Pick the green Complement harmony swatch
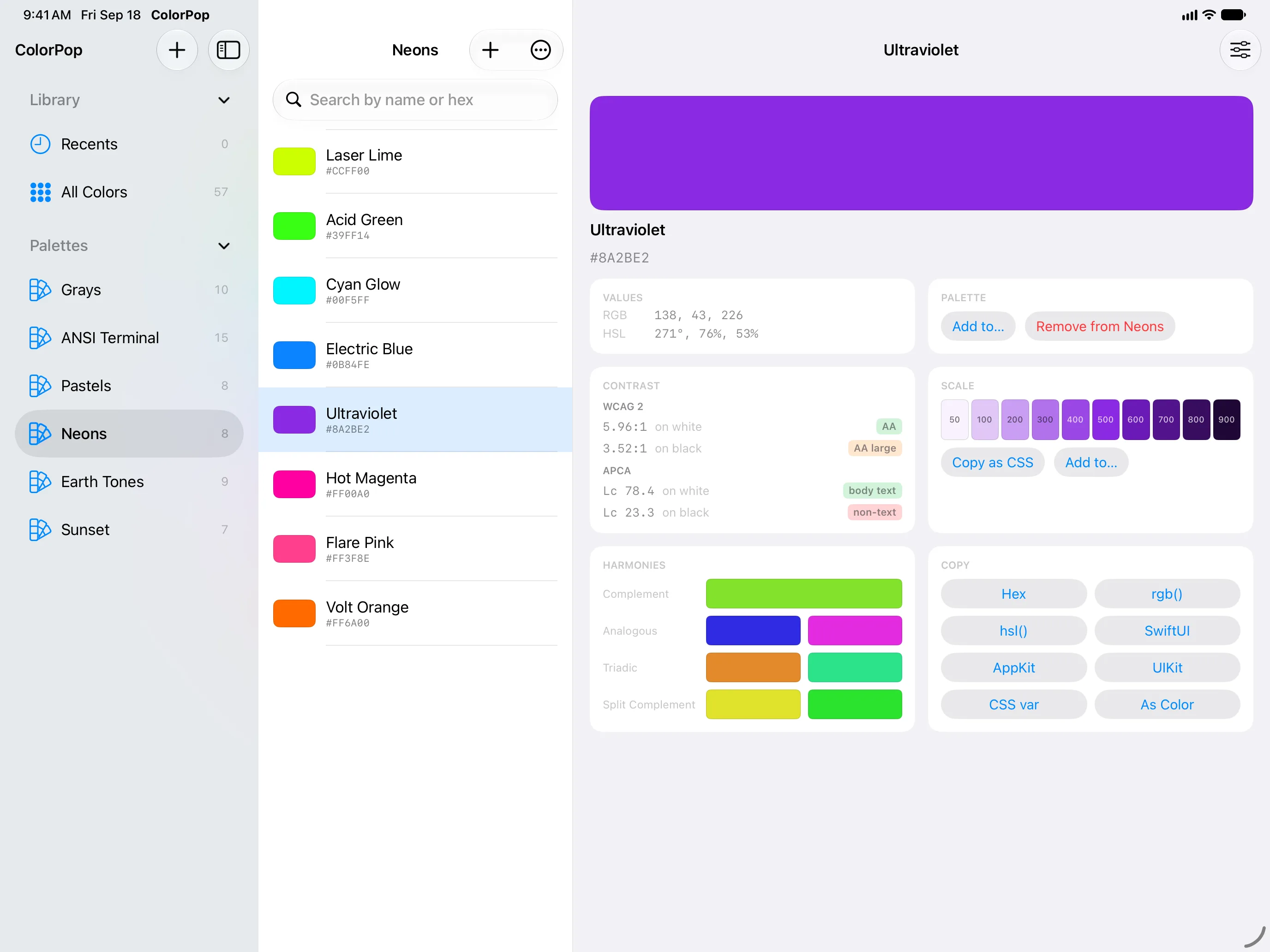 804,594
